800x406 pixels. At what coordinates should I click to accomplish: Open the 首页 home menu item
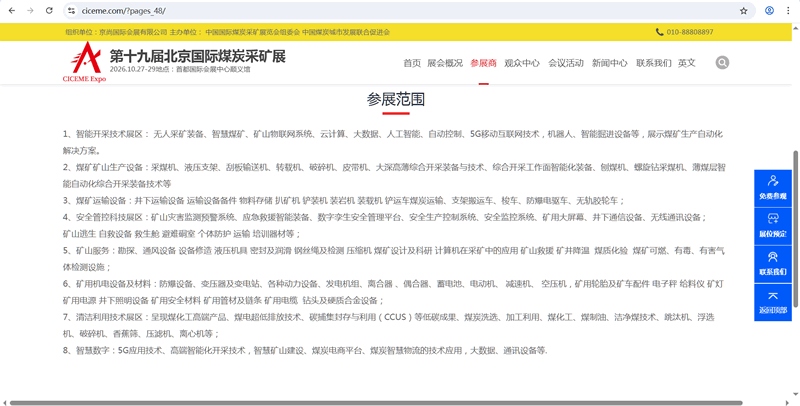(x=412, y=63)
